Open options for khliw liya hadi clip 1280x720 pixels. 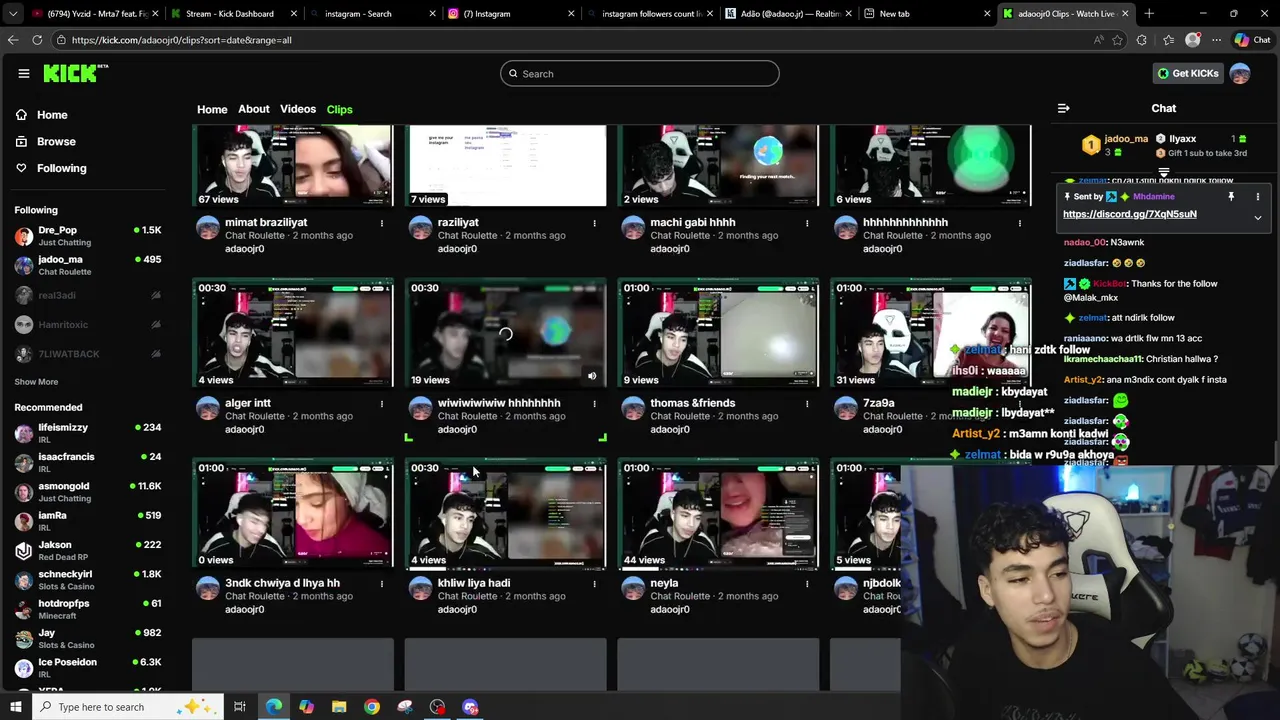(594, 583)
